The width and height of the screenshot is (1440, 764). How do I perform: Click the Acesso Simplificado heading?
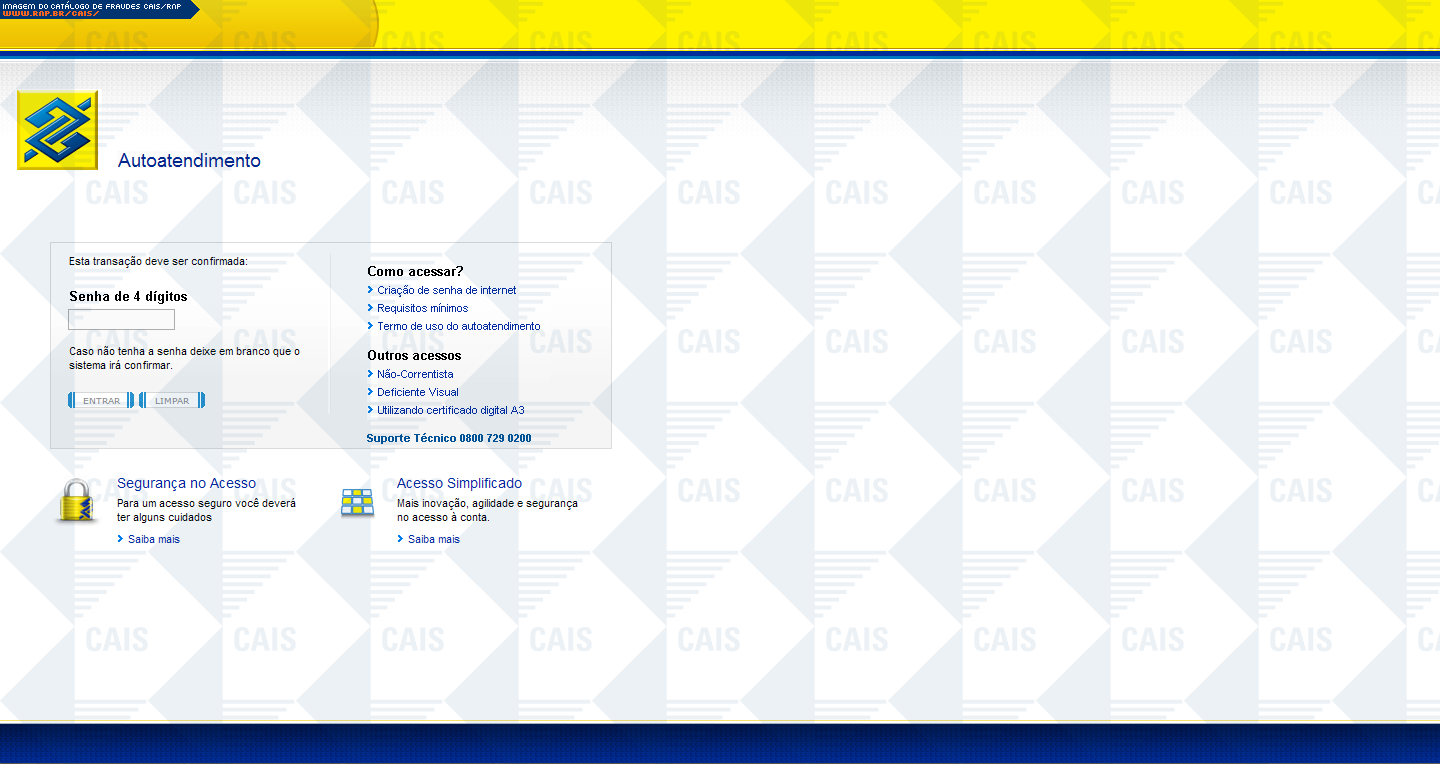pyautogui.click(x=459, y=483)
